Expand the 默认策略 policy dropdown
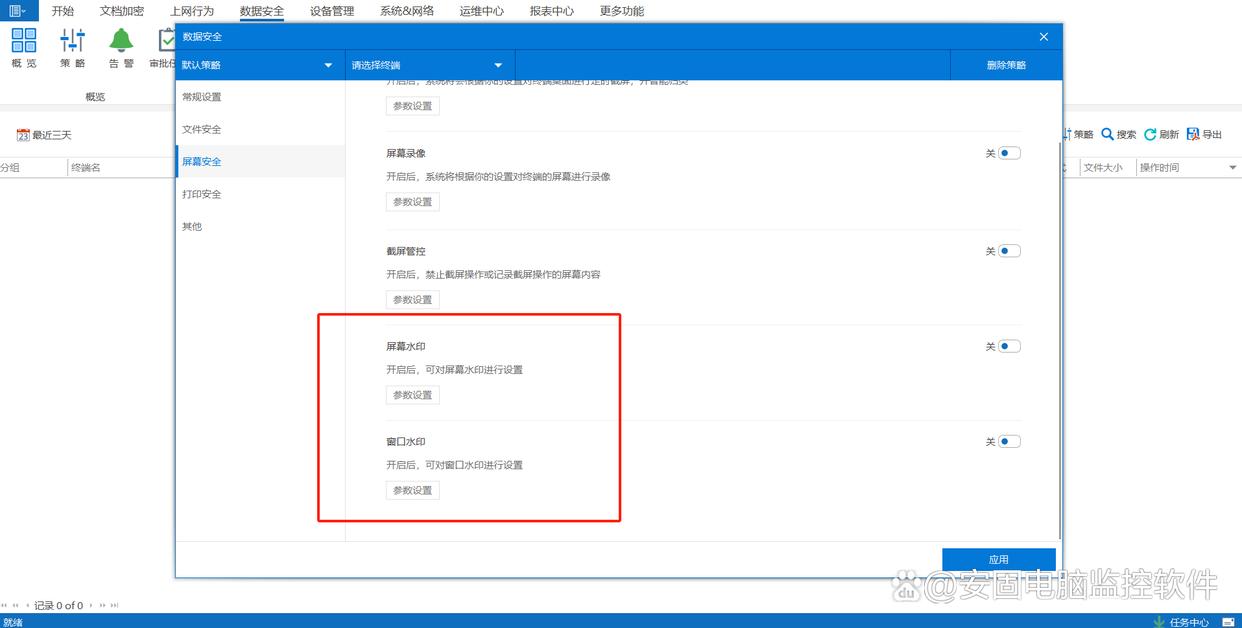 pos(259,65)
